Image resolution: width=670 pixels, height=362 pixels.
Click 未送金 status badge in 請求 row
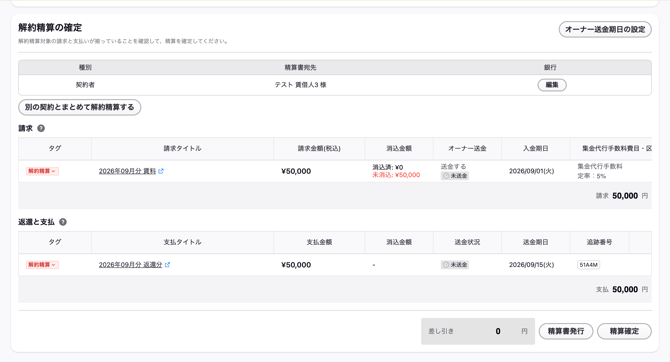click(x=455, y=176)
